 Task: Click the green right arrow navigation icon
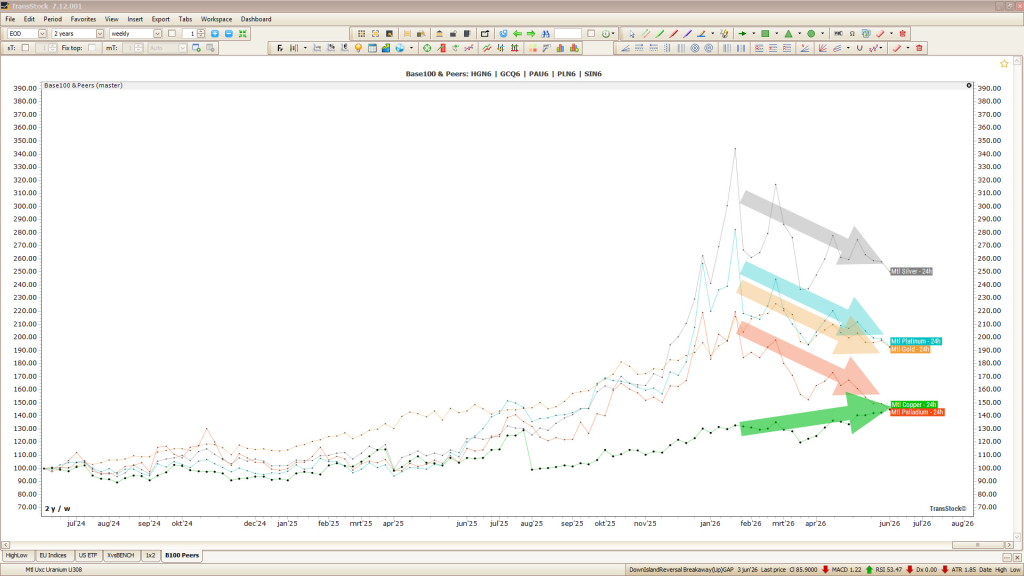tap(531, 33)
